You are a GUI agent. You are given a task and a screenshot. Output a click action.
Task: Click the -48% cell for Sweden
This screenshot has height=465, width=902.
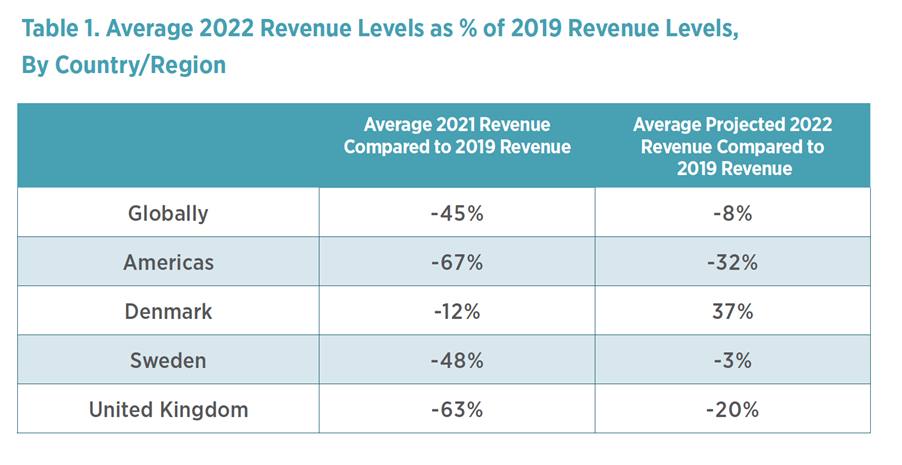click(457, 361)
